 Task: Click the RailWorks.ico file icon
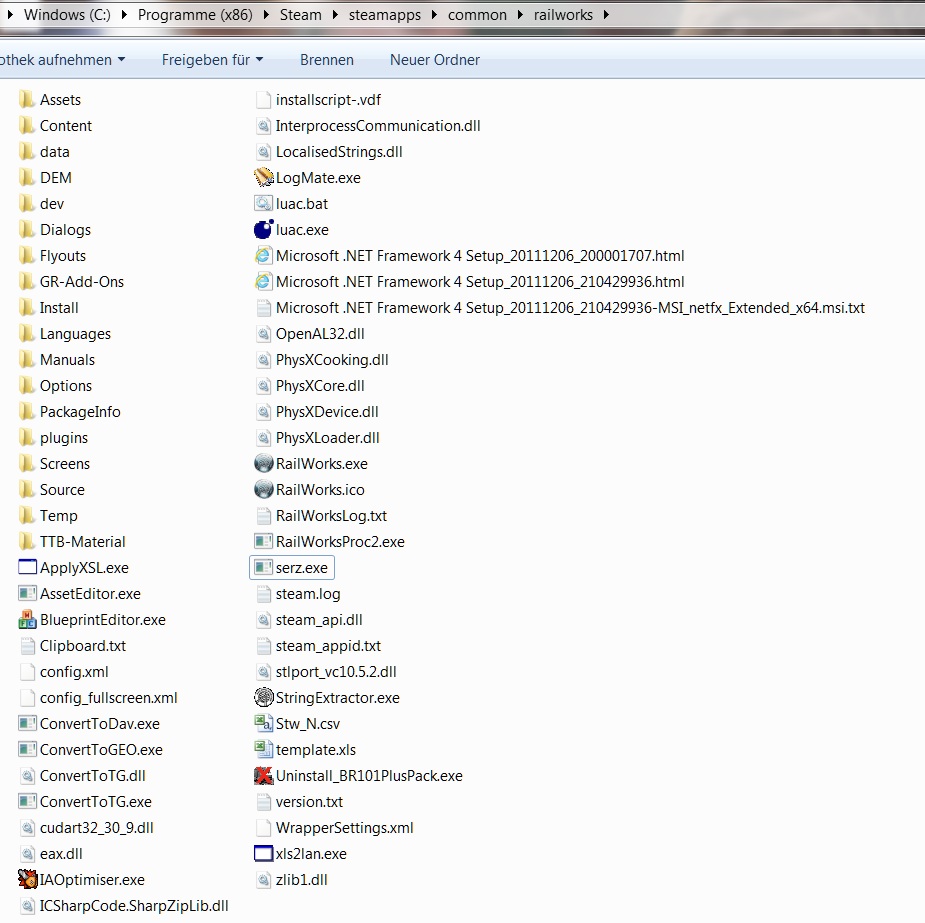tap(264, 490)
